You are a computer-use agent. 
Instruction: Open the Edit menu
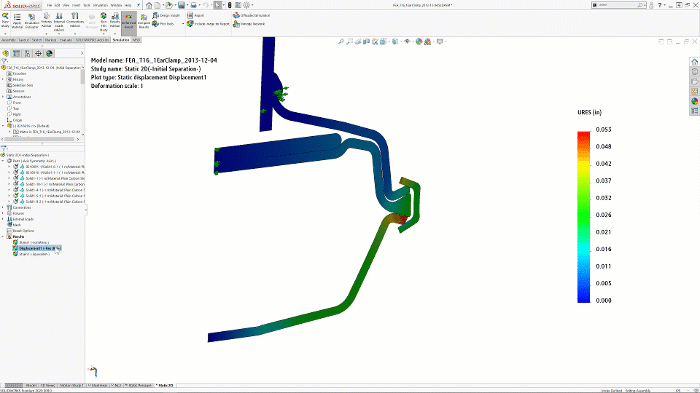pos(57,5)
